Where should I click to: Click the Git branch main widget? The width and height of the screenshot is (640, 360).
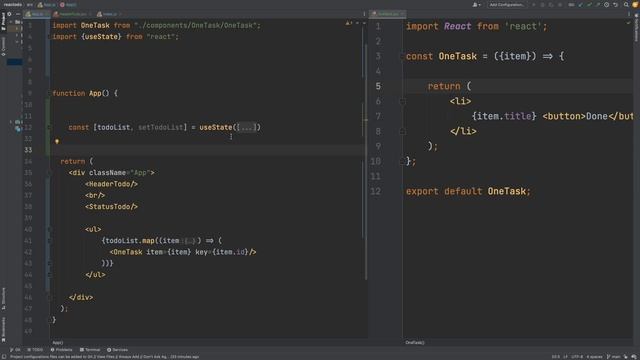pyautogui.click(x=613, y=357)
